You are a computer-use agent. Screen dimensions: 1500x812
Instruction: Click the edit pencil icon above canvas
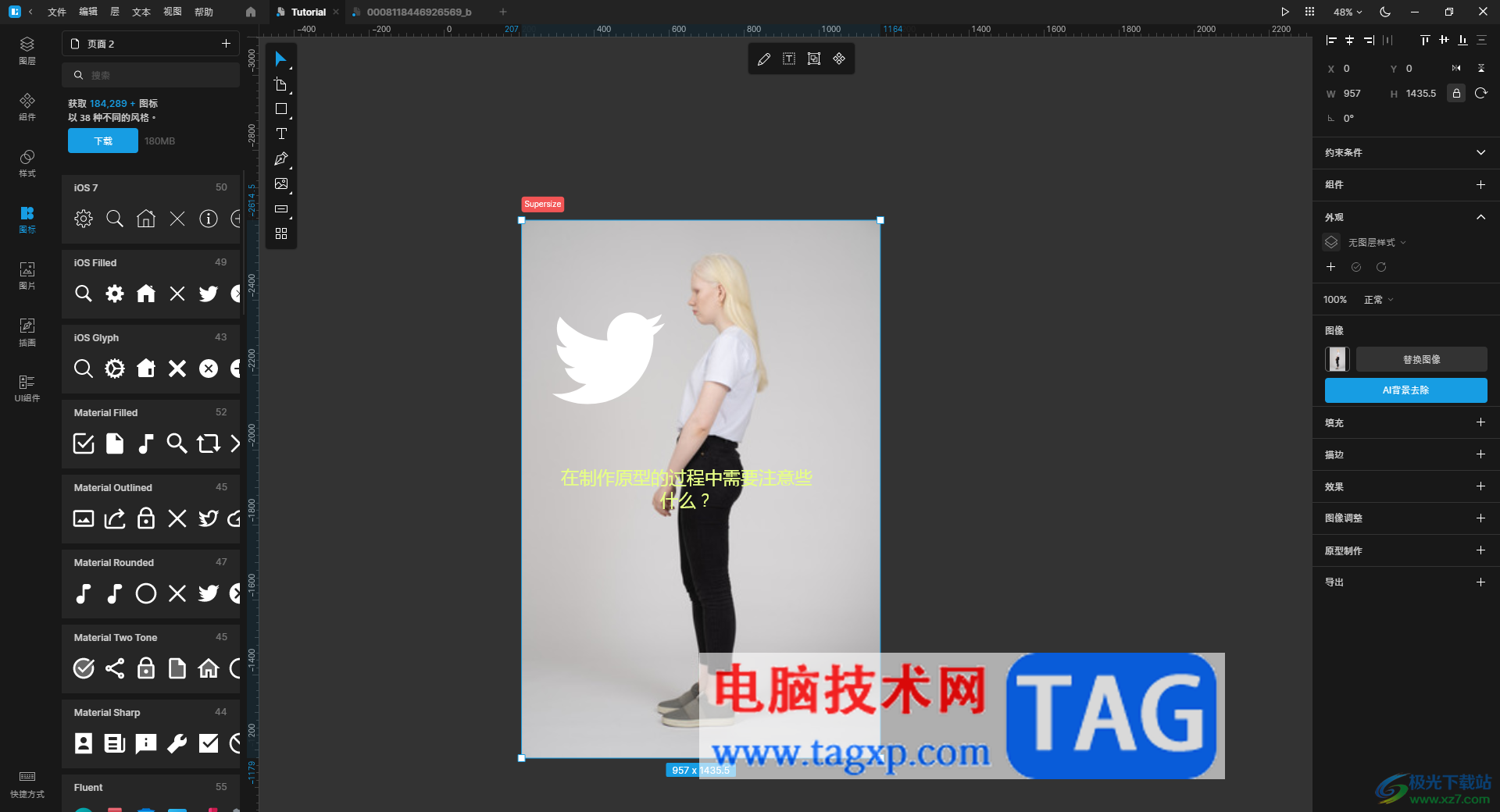point(764,59)
